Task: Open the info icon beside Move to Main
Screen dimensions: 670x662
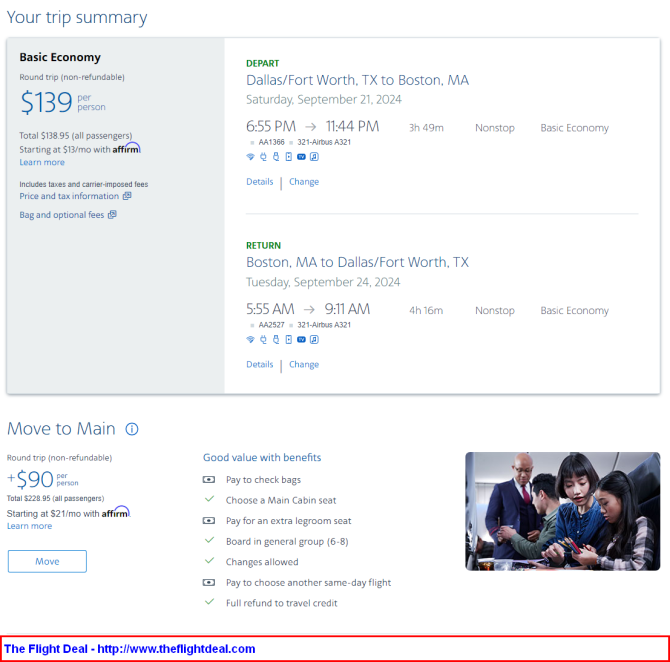Action: click(x=132, y=429)
